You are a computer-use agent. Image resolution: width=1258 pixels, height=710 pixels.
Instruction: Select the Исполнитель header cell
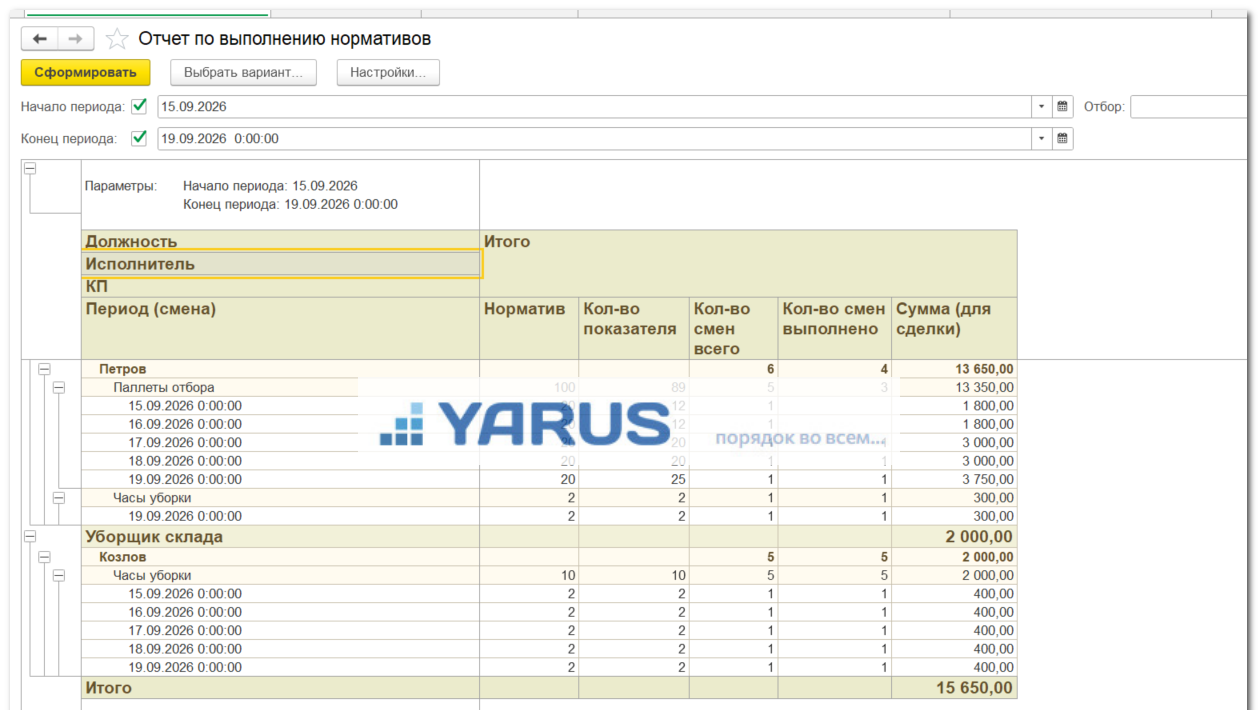281,264
